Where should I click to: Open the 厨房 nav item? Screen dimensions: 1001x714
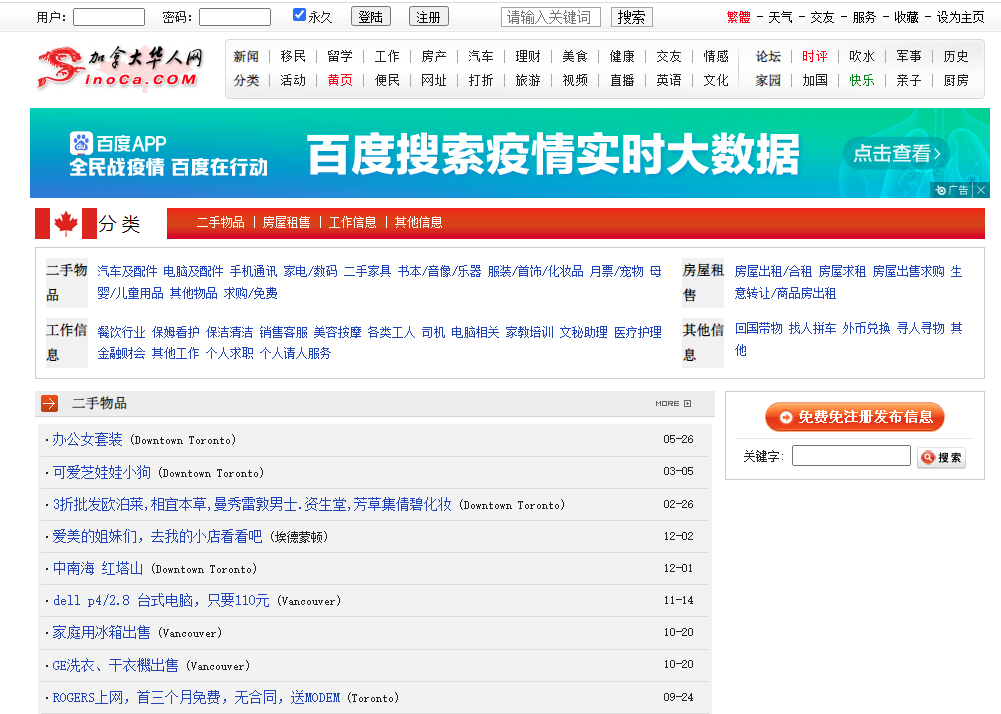(x=956, y=80)
